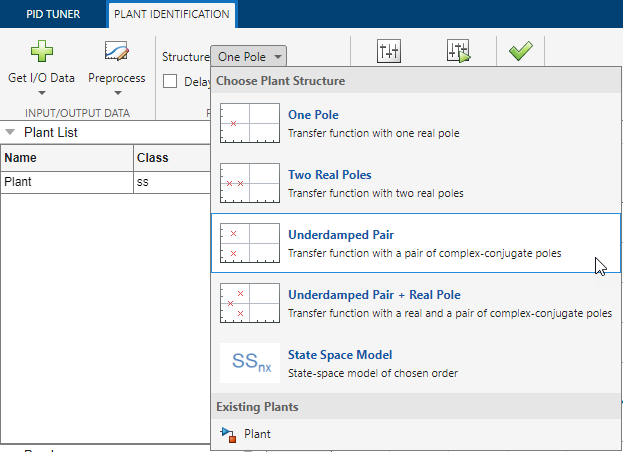Select the Two Real Poles plot thumbnail
The height and width of the screenshot is (452, 623).
pos(247,183)
